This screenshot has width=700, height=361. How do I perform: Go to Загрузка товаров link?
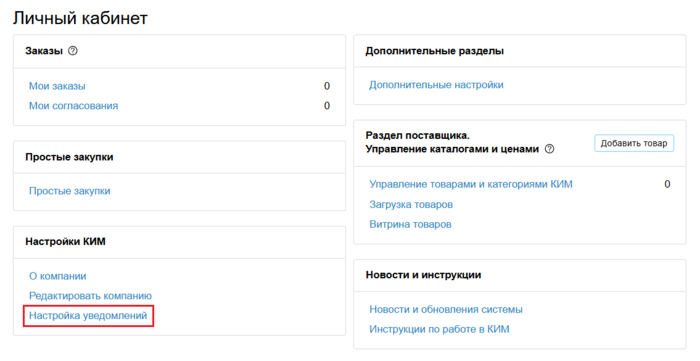point(411,204)
